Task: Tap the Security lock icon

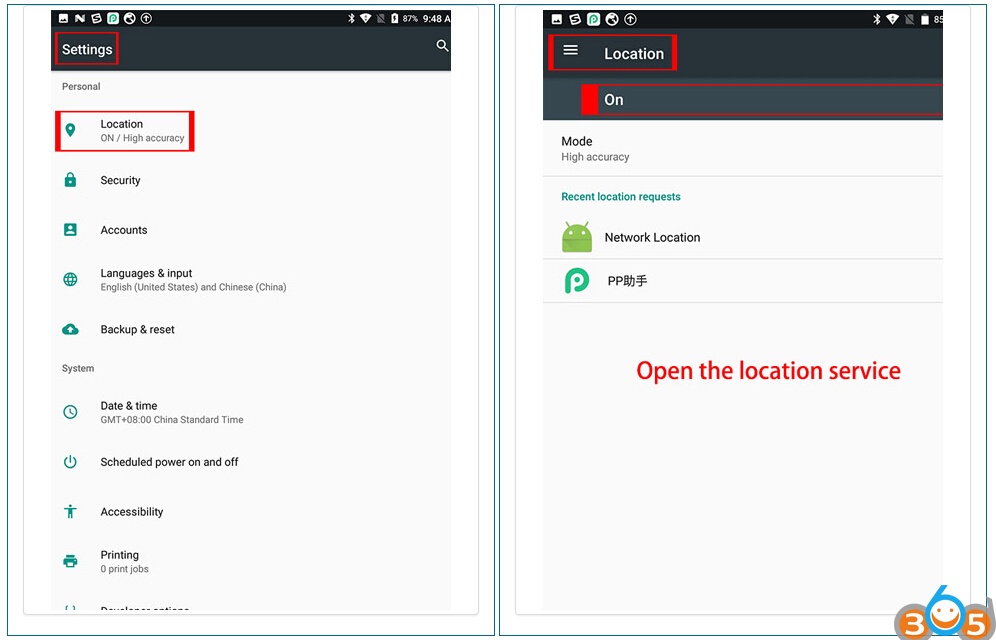Action: 70,180
